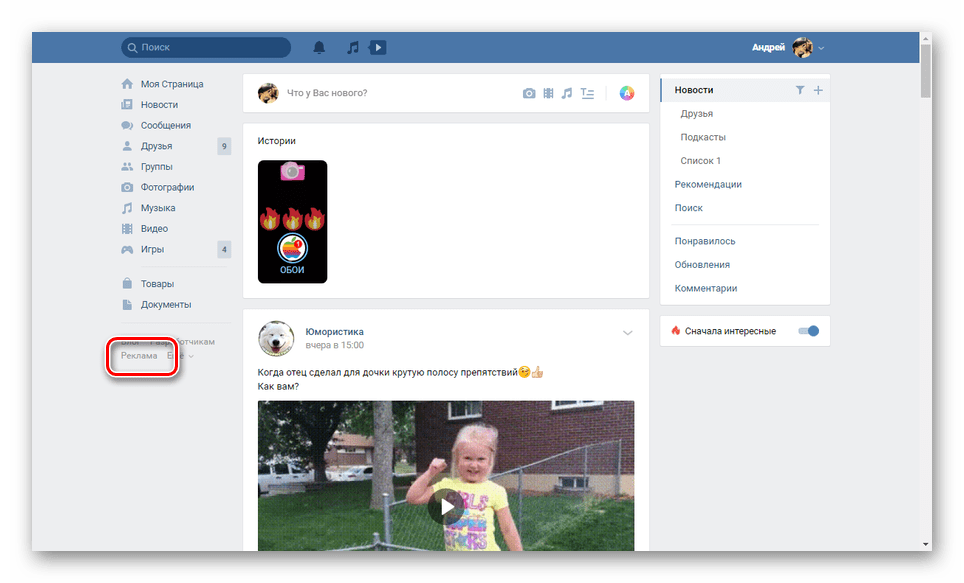Viewport: 964px width, 583px height.
Task: Click the camera icon beside Фотографии
Action: click(x=127, y=187)
